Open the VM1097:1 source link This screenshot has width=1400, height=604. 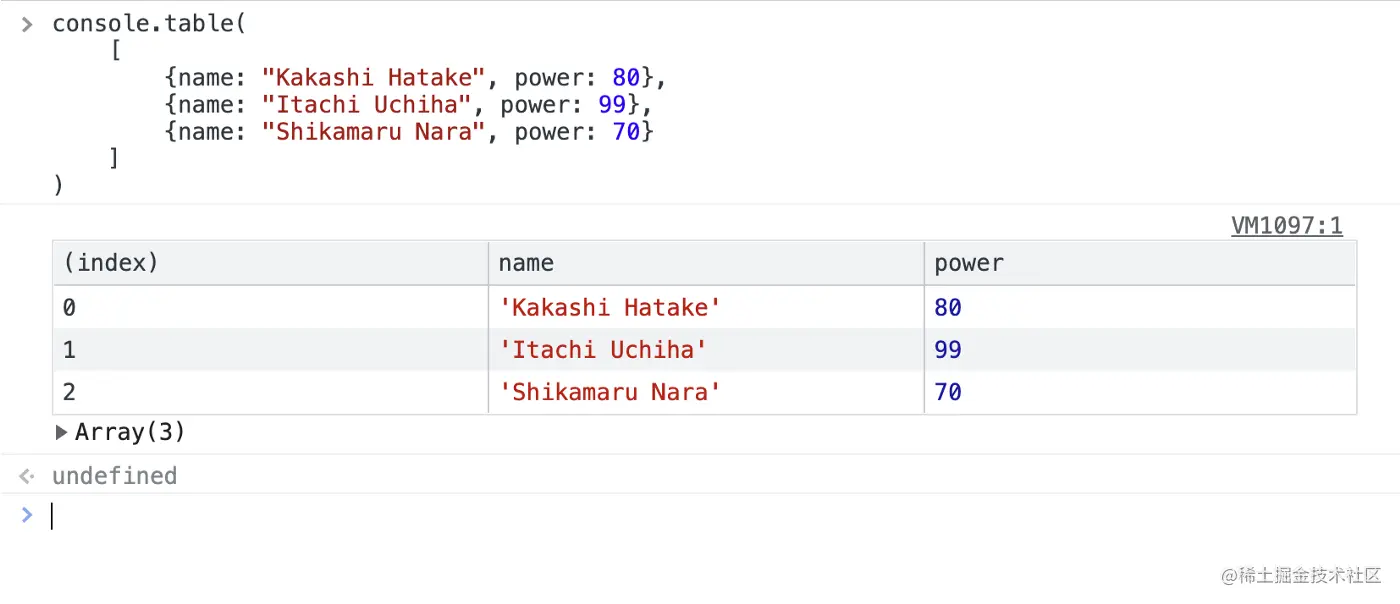(x=1286, y=226)
